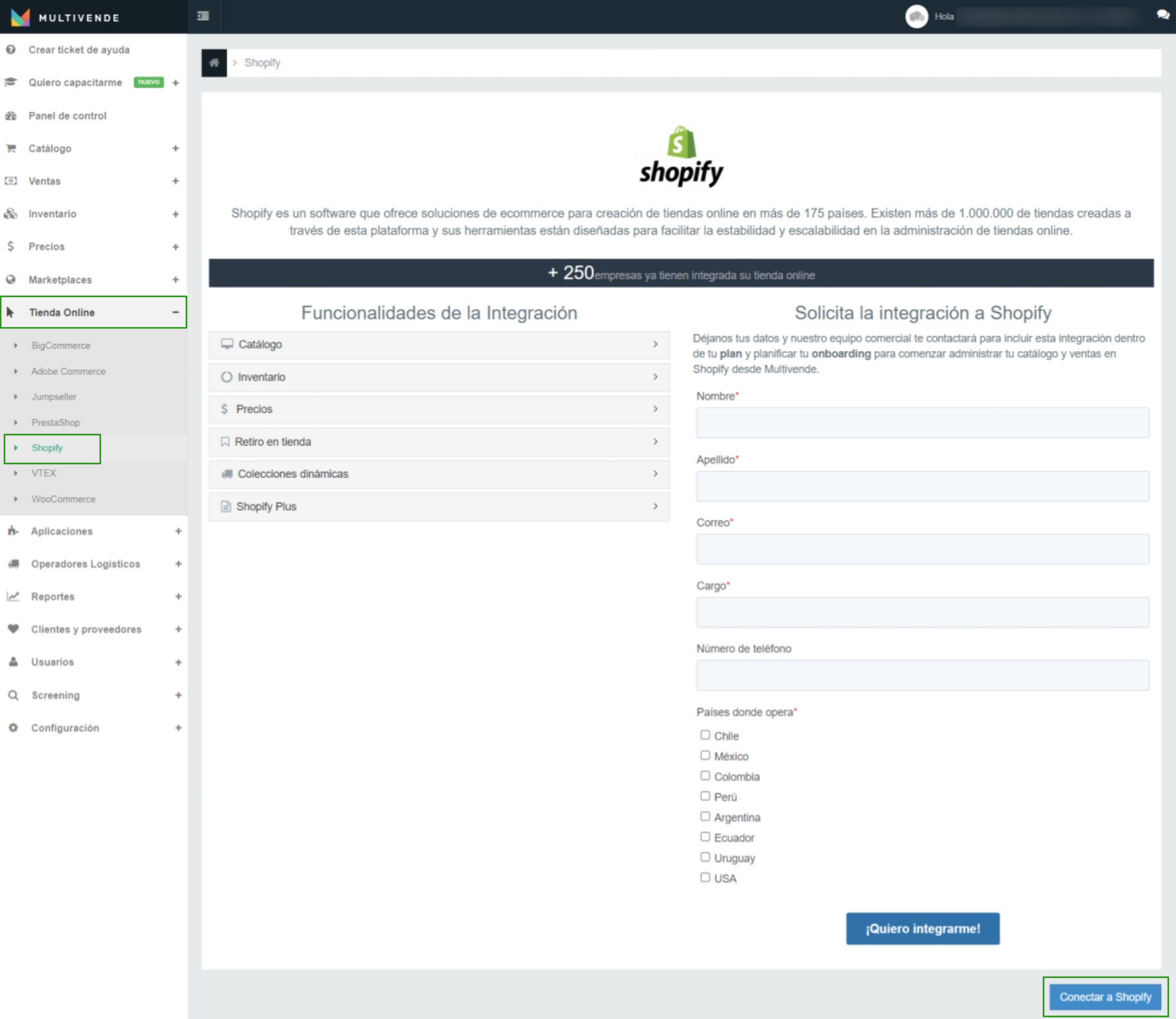
Task: Expand Catálogo sidebar menu plus sign
Action: click(176, 149)
